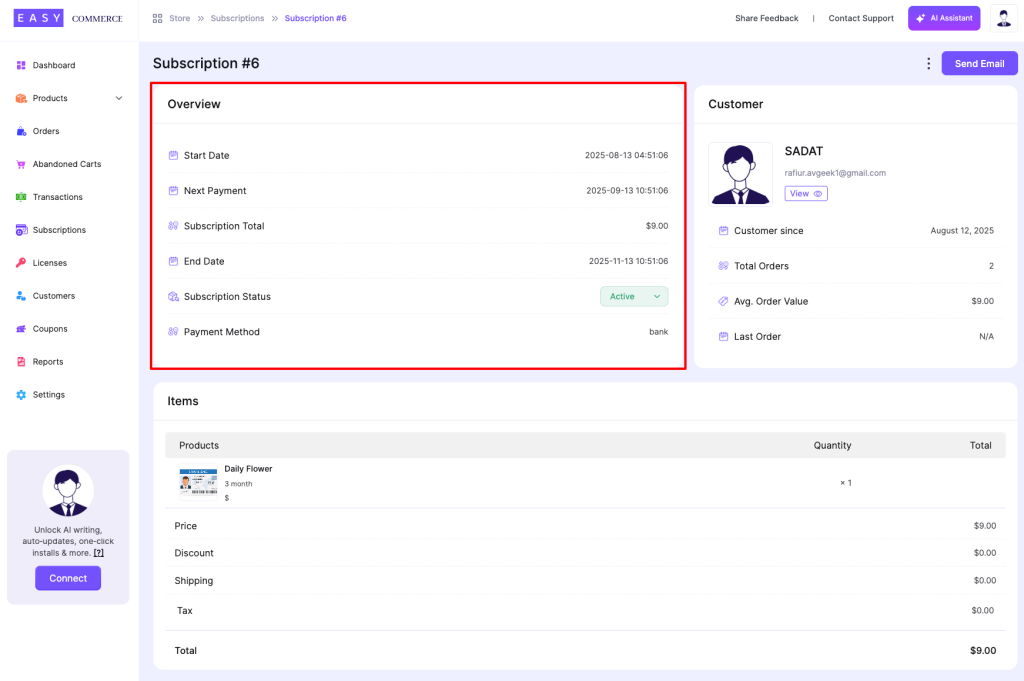Open Abandoned Carts page
This screenshot has height=681, width=1024.
pyautogui.click(x=67, y=164)
